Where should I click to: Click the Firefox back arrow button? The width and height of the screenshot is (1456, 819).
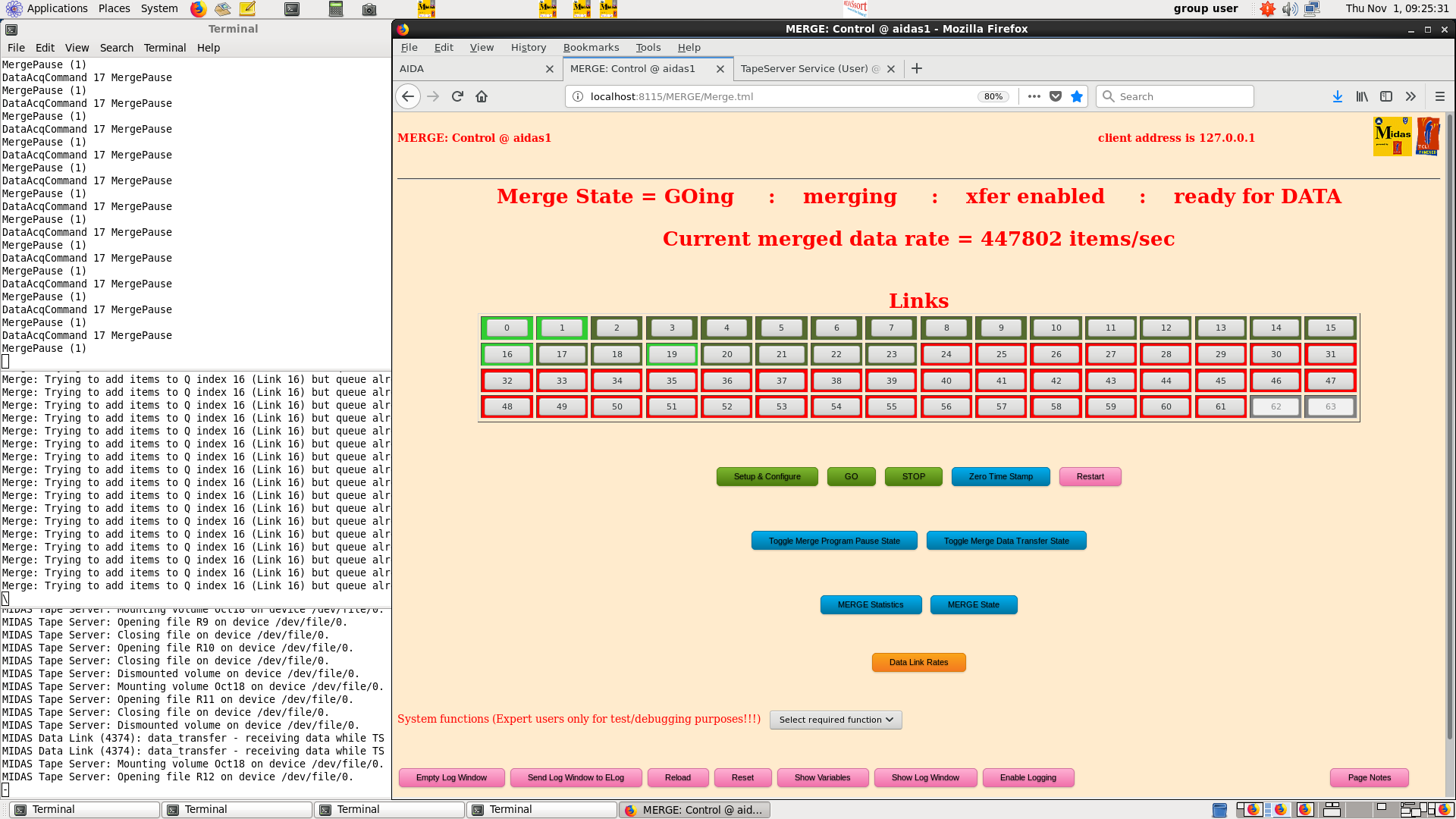(x=408, y=96)
